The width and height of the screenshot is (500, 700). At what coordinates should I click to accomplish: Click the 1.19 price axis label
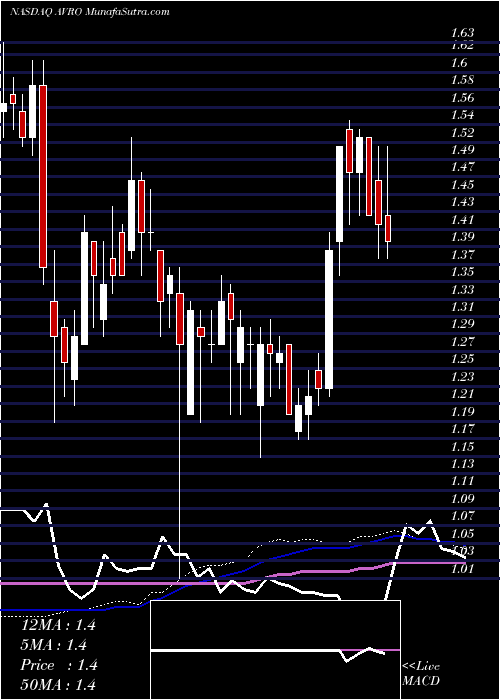462,411
